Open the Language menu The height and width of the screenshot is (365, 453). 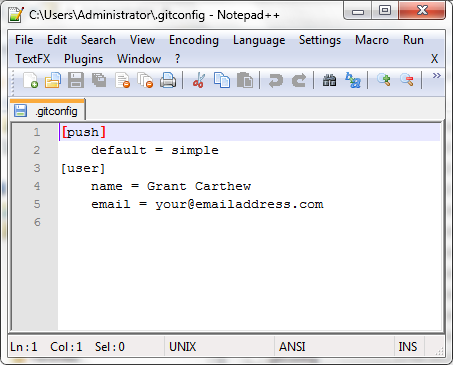(259, 40)
